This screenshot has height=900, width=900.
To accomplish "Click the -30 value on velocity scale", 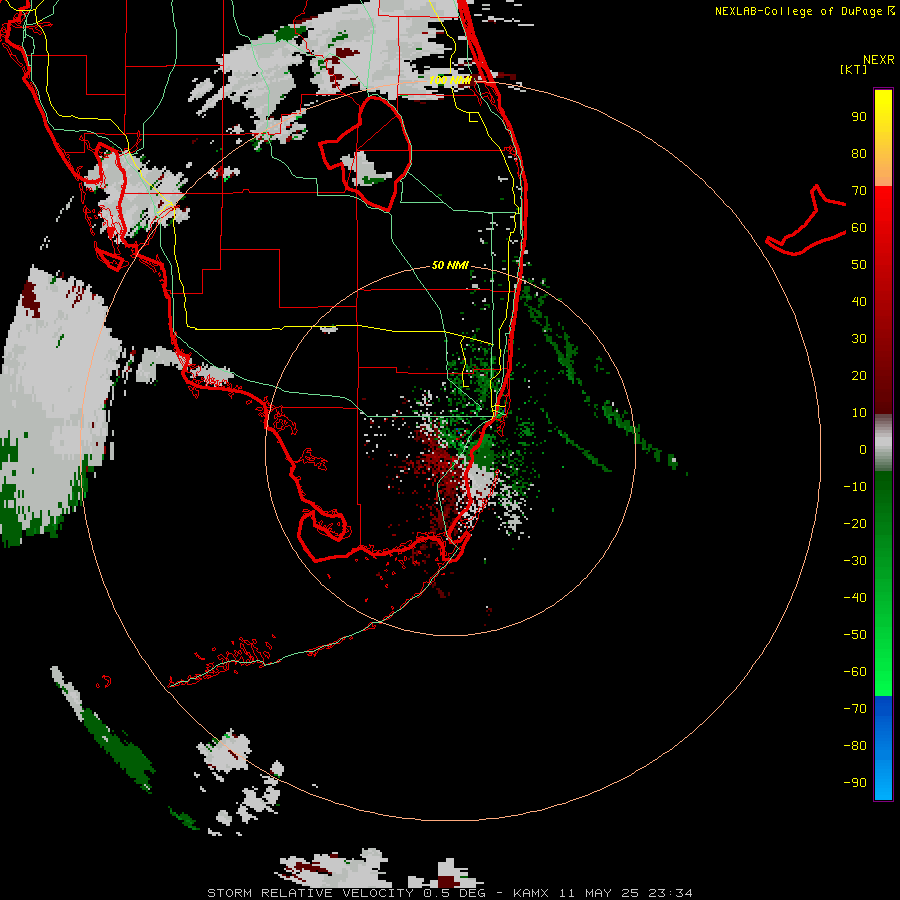I will pyautogui.click(x=855, y=561).
